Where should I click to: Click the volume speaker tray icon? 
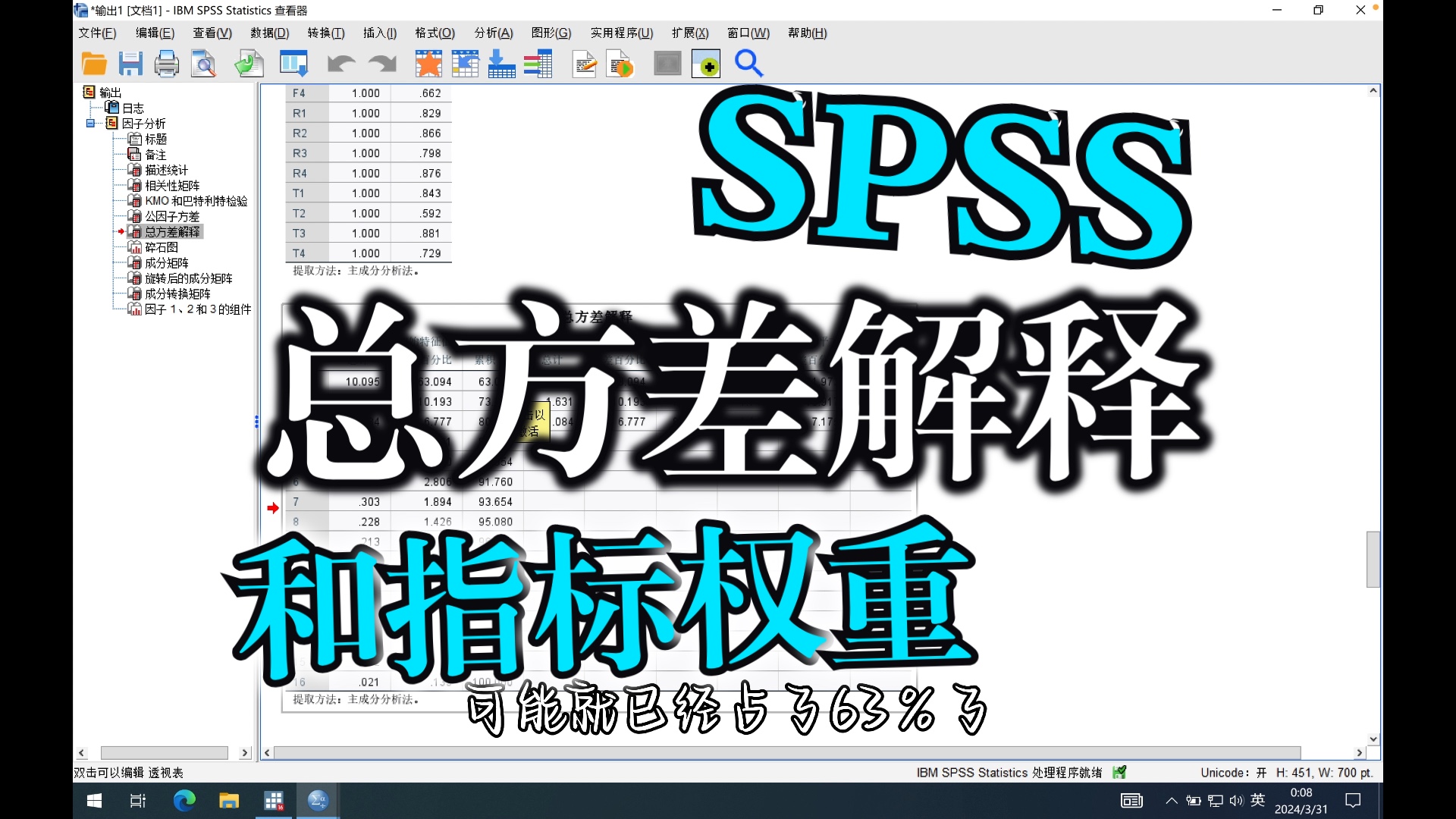1237,801
